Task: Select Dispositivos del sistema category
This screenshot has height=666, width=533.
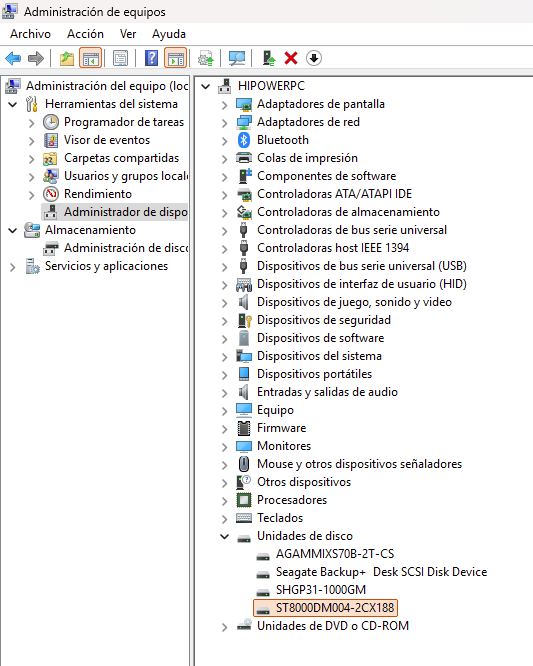Action: (x=319, y=356)
